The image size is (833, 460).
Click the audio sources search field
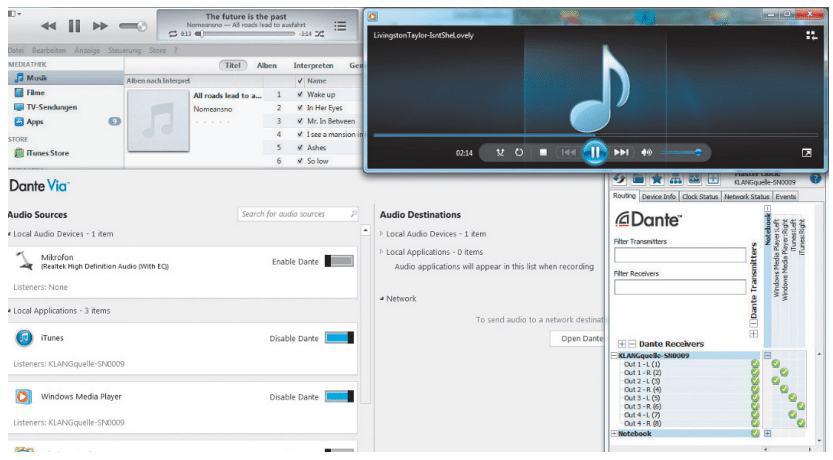coord(297,214)
